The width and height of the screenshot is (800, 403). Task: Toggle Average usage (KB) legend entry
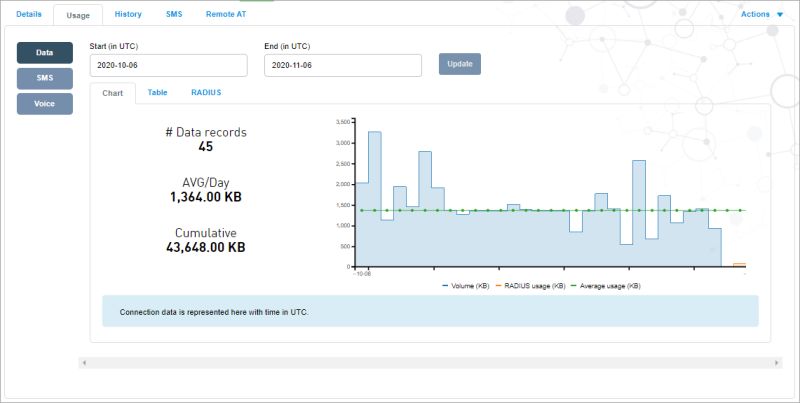point(606,286)
